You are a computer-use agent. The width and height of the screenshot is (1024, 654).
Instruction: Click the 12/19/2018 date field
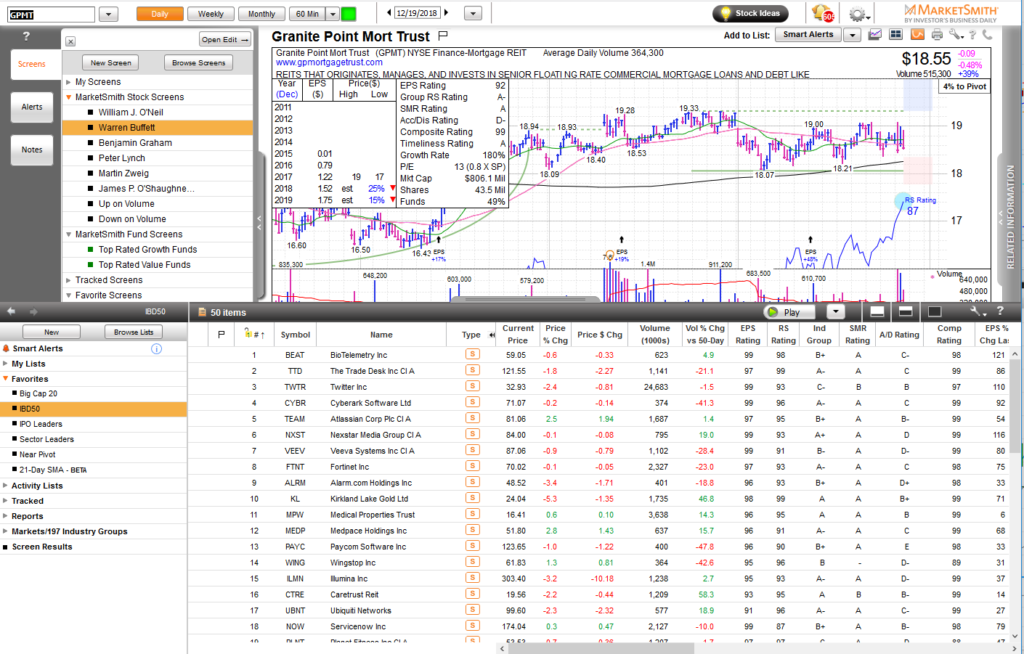(x=416, y=13)
